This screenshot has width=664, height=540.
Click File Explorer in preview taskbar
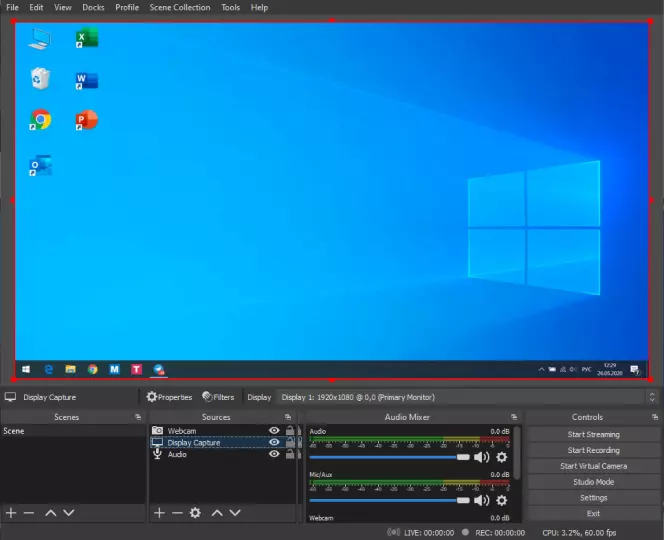[x=70, y=369]
